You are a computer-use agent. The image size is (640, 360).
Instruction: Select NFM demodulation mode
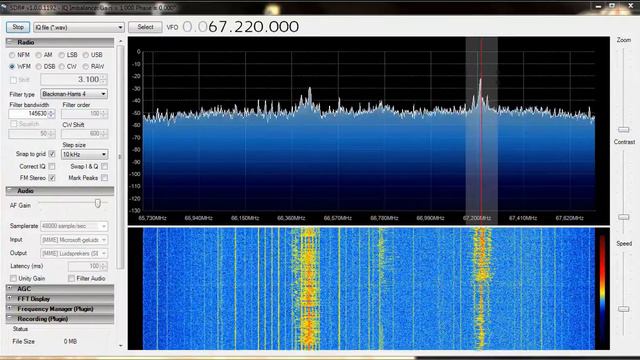(12, 55)
